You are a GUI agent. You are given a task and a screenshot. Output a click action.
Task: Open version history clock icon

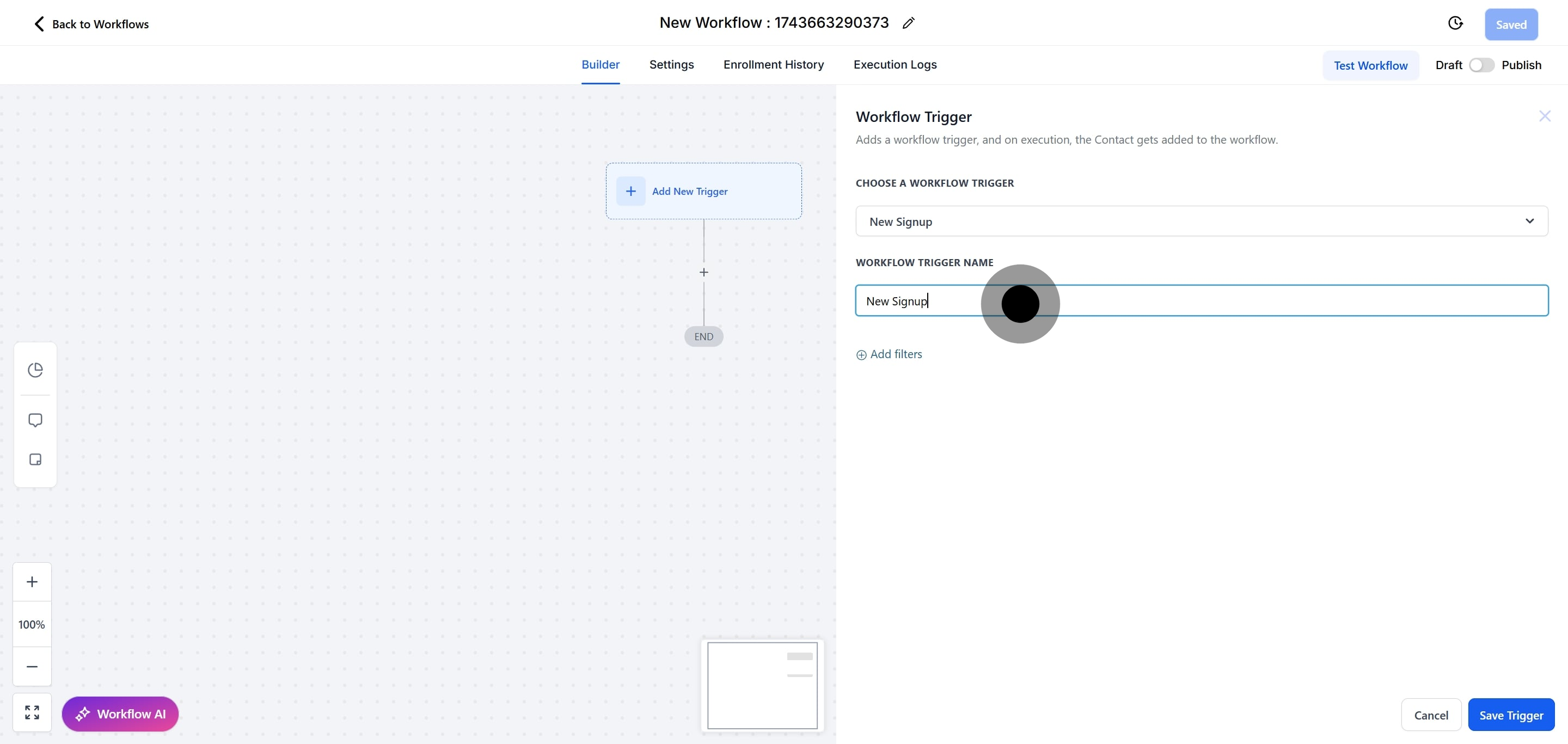tap(1455, 23)
